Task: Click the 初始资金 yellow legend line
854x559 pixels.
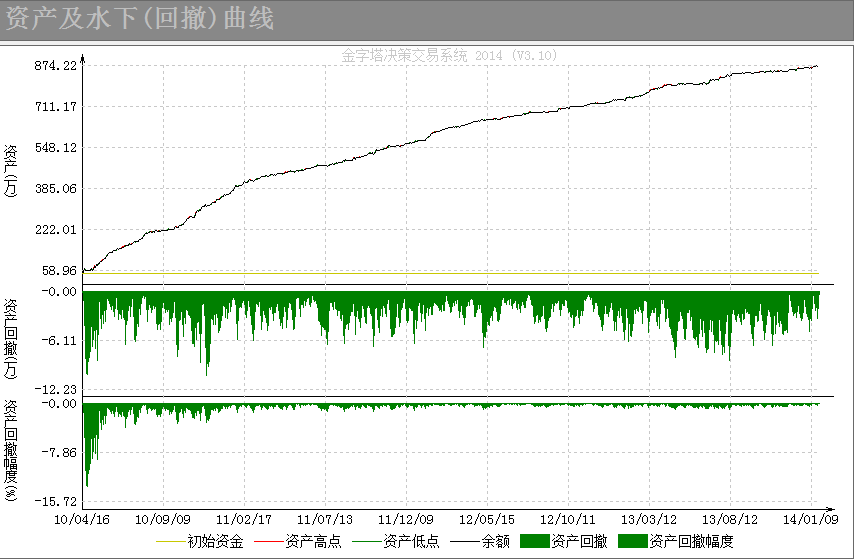Action: click(171, 542)
